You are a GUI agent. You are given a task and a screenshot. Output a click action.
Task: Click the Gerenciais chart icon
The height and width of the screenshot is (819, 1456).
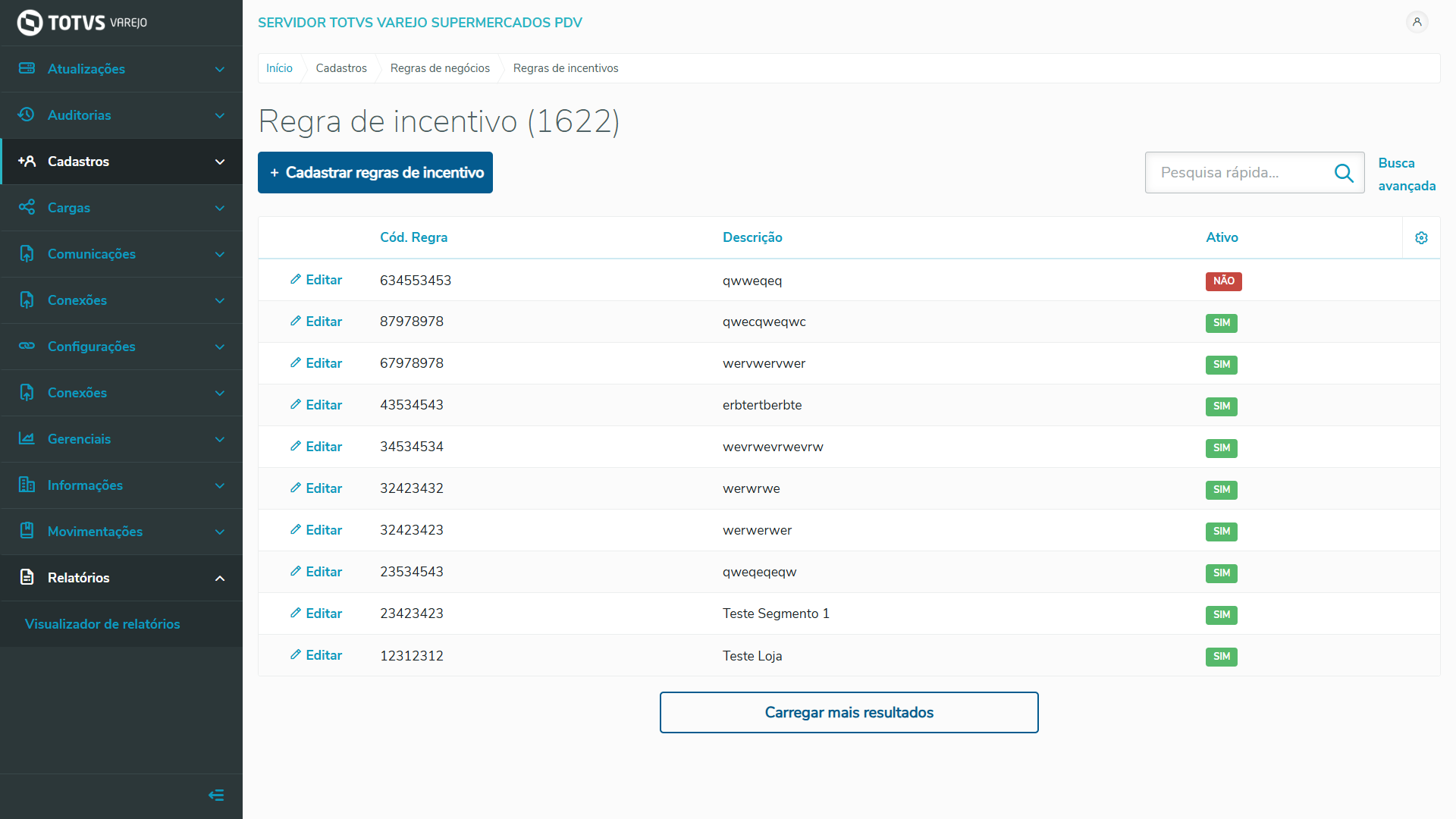click(x=27, y=438)
